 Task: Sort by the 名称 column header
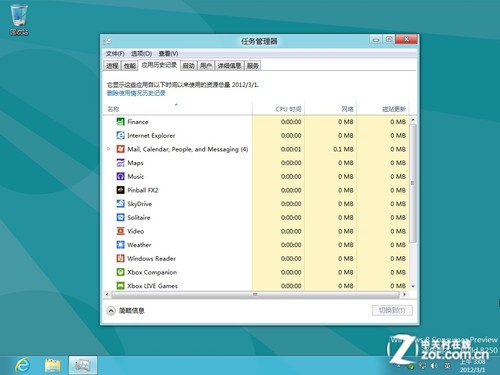(178, 109)
